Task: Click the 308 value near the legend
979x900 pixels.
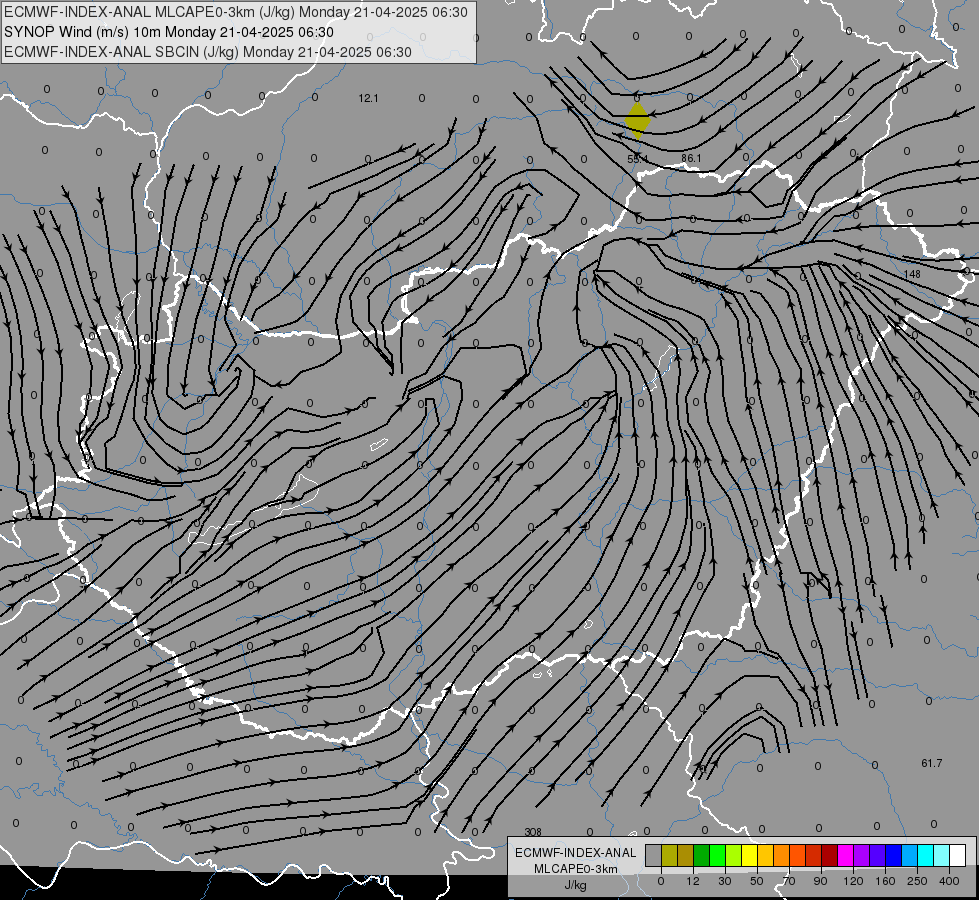Action: point(533,832)
